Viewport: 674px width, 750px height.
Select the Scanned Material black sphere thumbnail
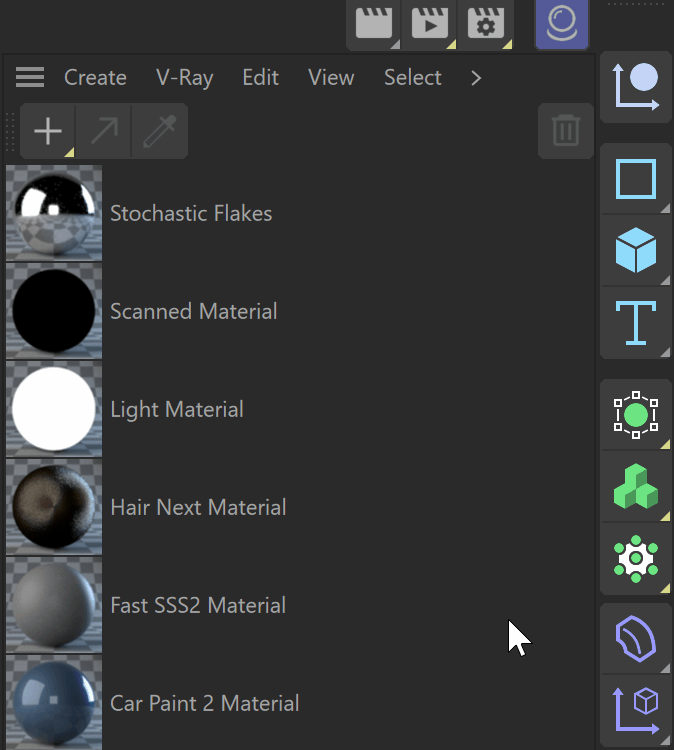coord(54,311)
